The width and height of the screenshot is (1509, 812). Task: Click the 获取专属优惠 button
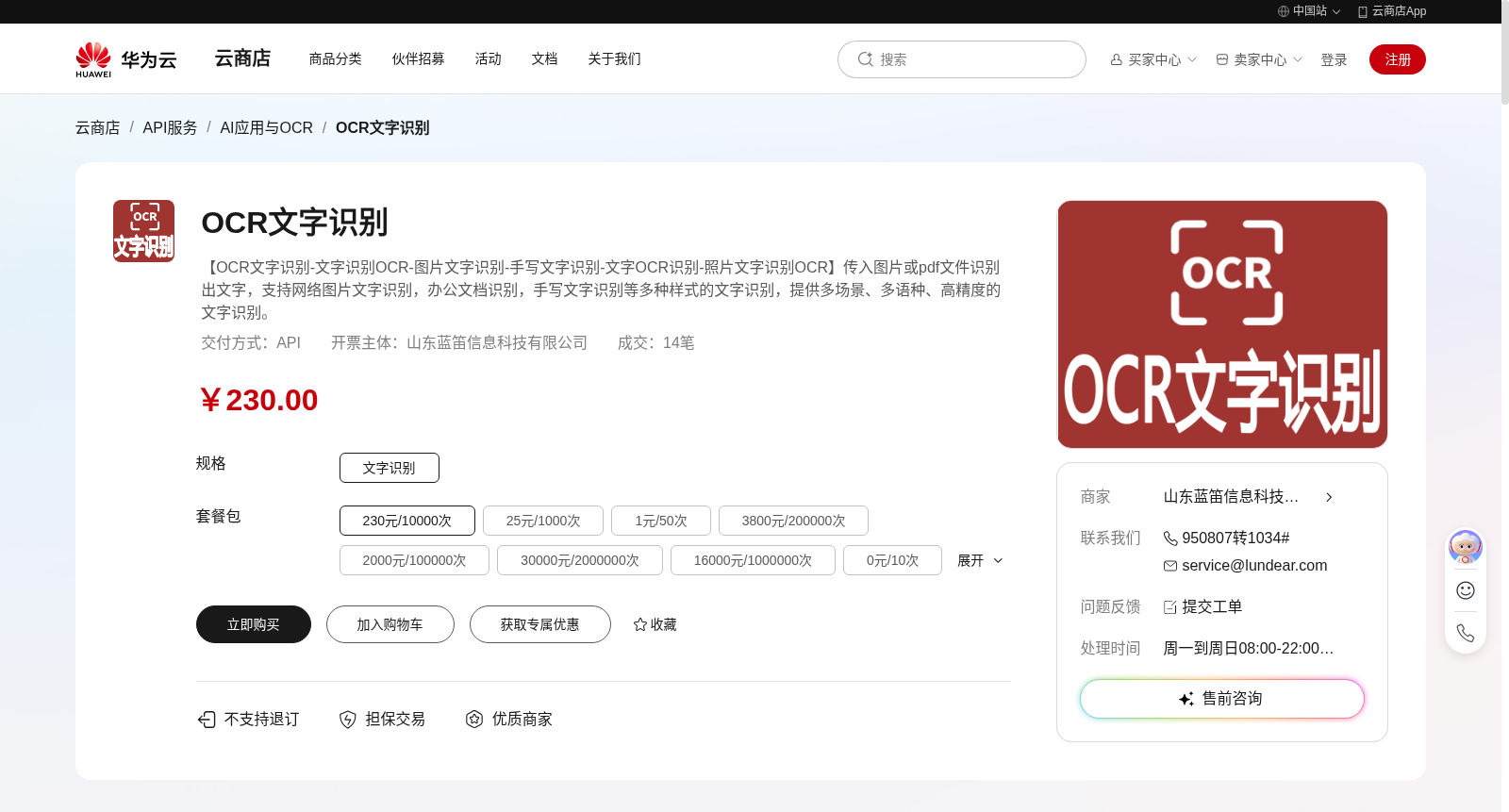point(540,624)
